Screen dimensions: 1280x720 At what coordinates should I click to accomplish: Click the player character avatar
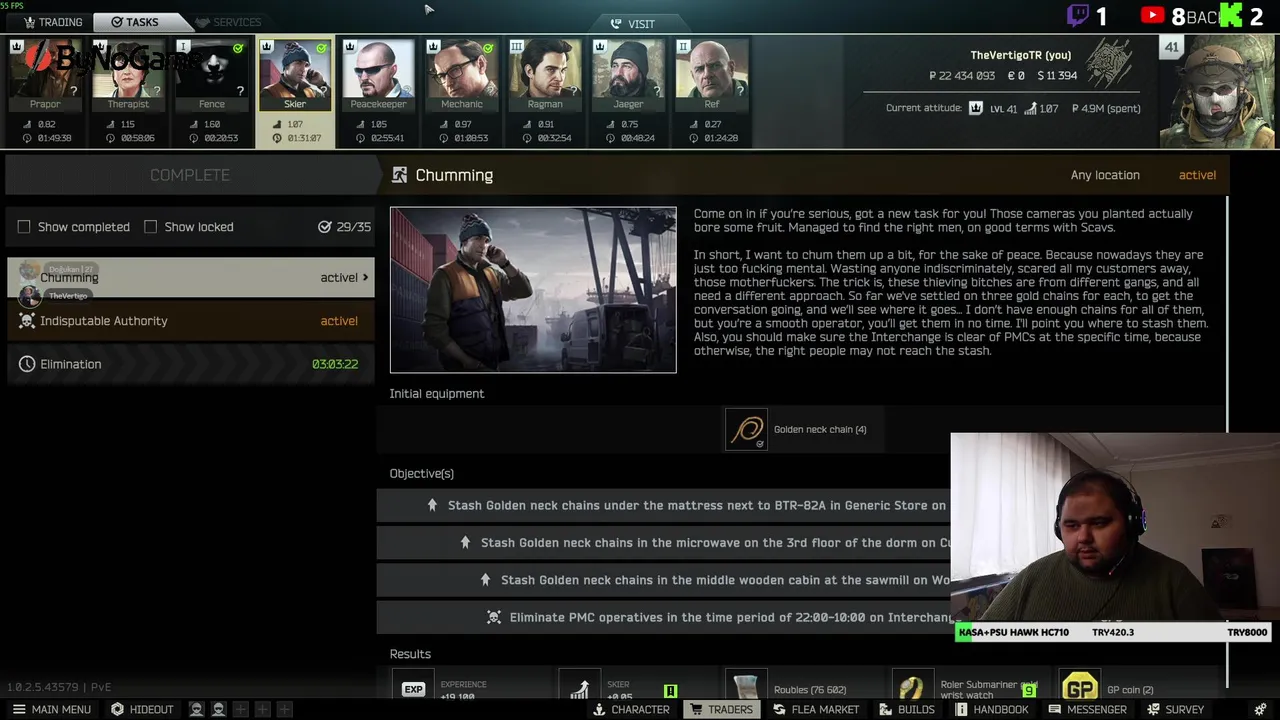pyautogui.click(x=1218, y=92)
